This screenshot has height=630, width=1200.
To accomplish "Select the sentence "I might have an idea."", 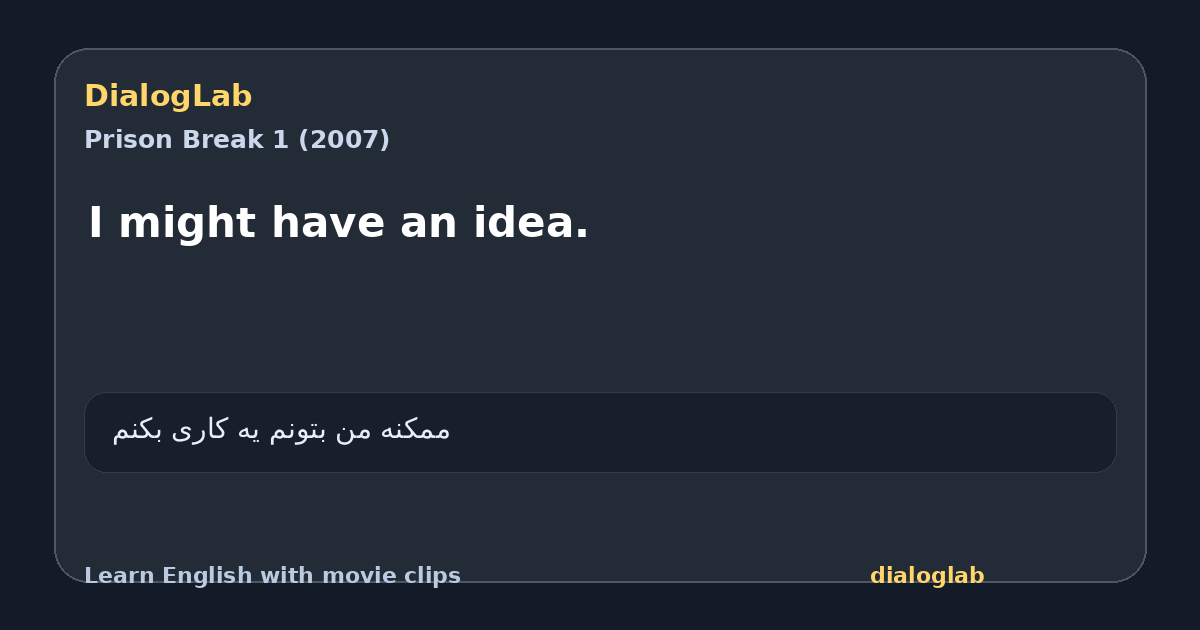I will (339, 223).
